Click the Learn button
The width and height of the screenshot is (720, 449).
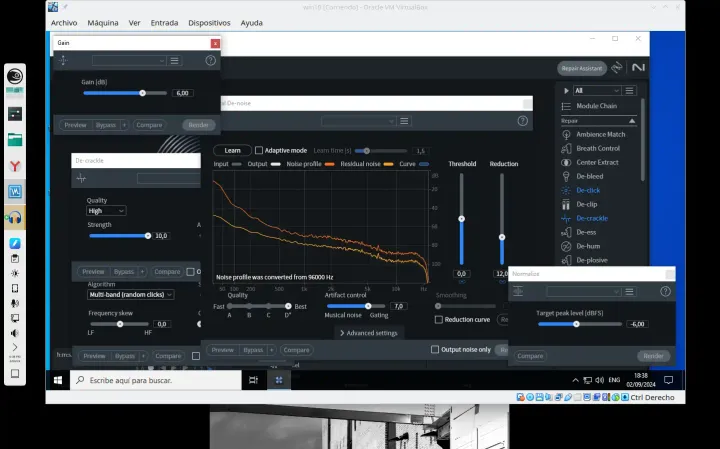pos(232,151)
